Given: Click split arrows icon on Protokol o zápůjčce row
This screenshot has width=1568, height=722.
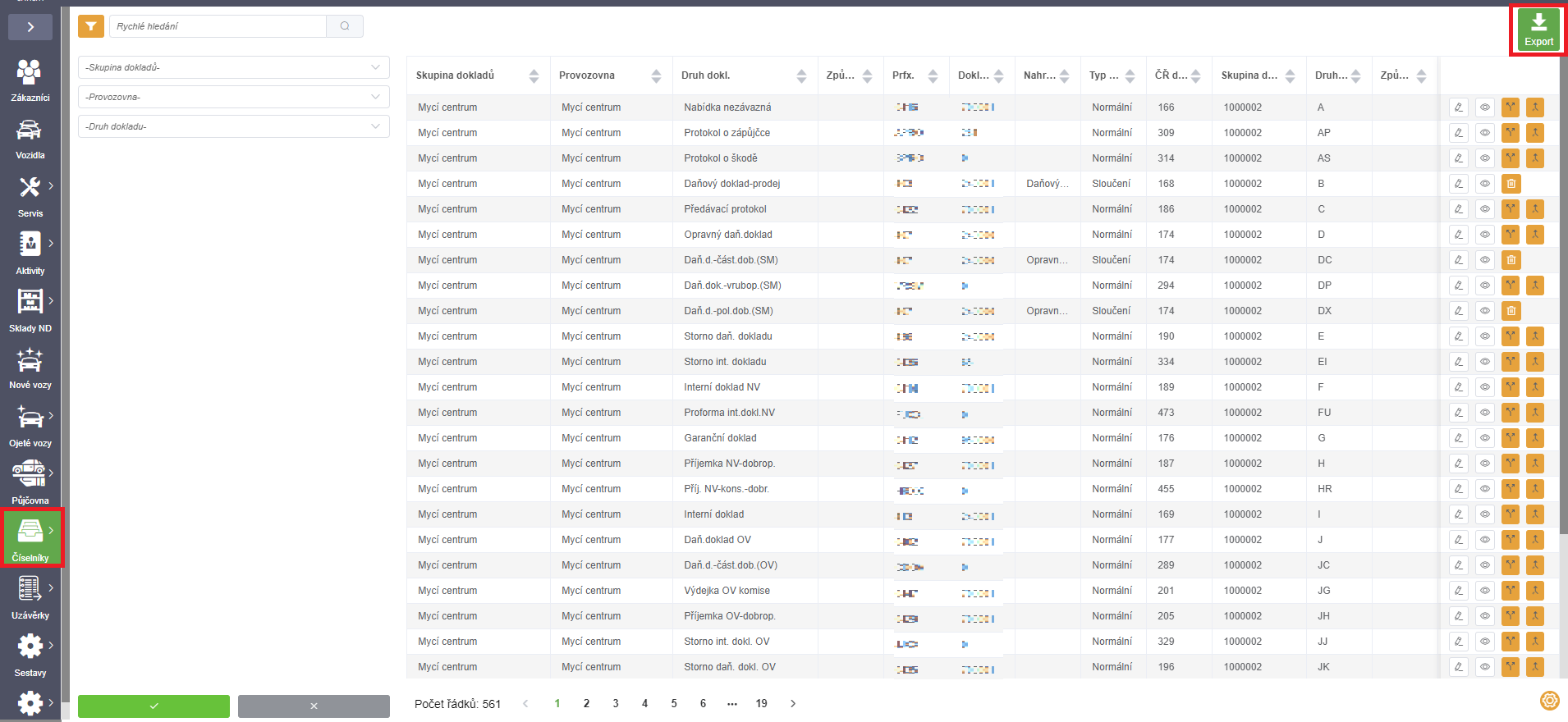Looking at the screenshot, I should coord(1511,133).
